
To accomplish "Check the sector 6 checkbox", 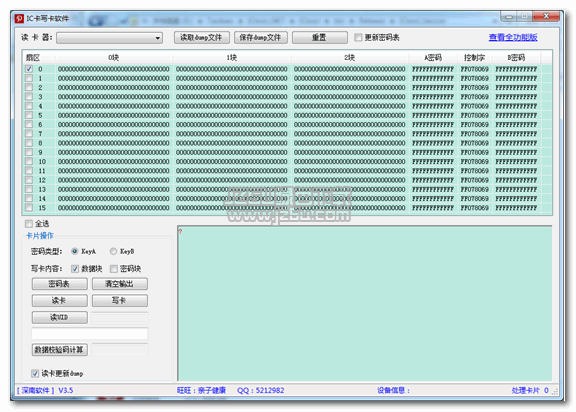I will tap(29, 124).
